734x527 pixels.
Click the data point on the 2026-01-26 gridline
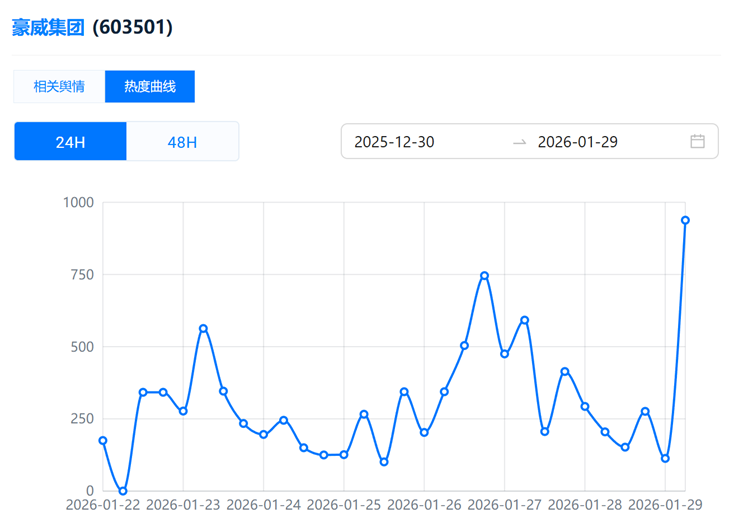pos(424,433)
